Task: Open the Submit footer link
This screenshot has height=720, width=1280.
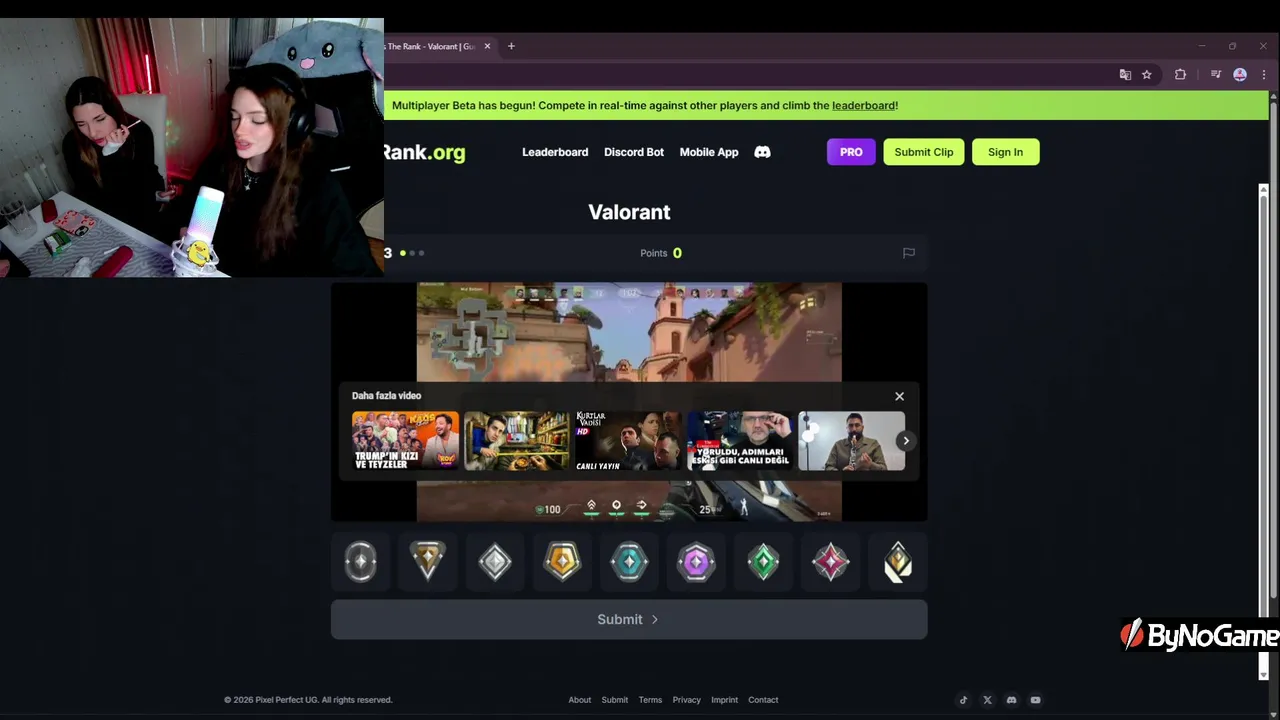Action: [x=615, y=700]
